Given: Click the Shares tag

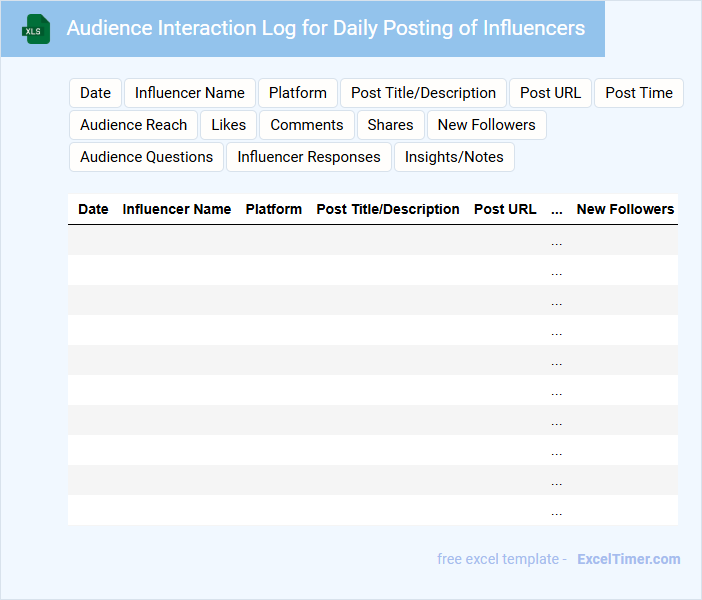Looking at the screenshot, I should pos(390,125).
